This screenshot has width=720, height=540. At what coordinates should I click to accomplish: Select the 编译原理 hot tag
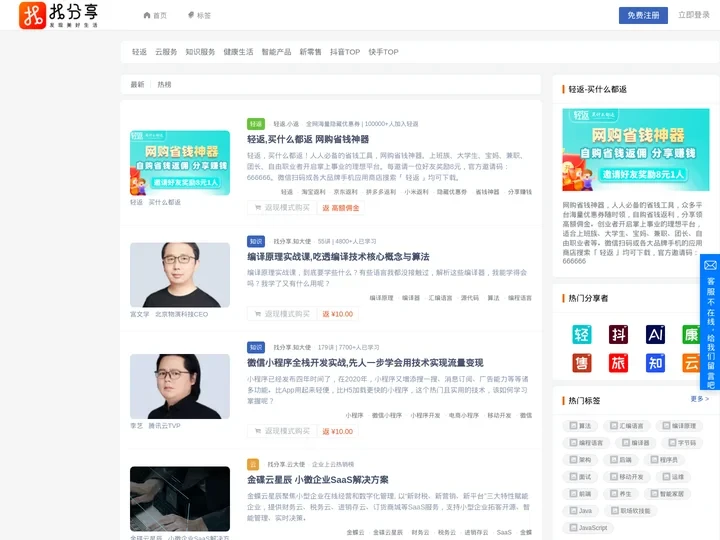(x=679, y=426)
